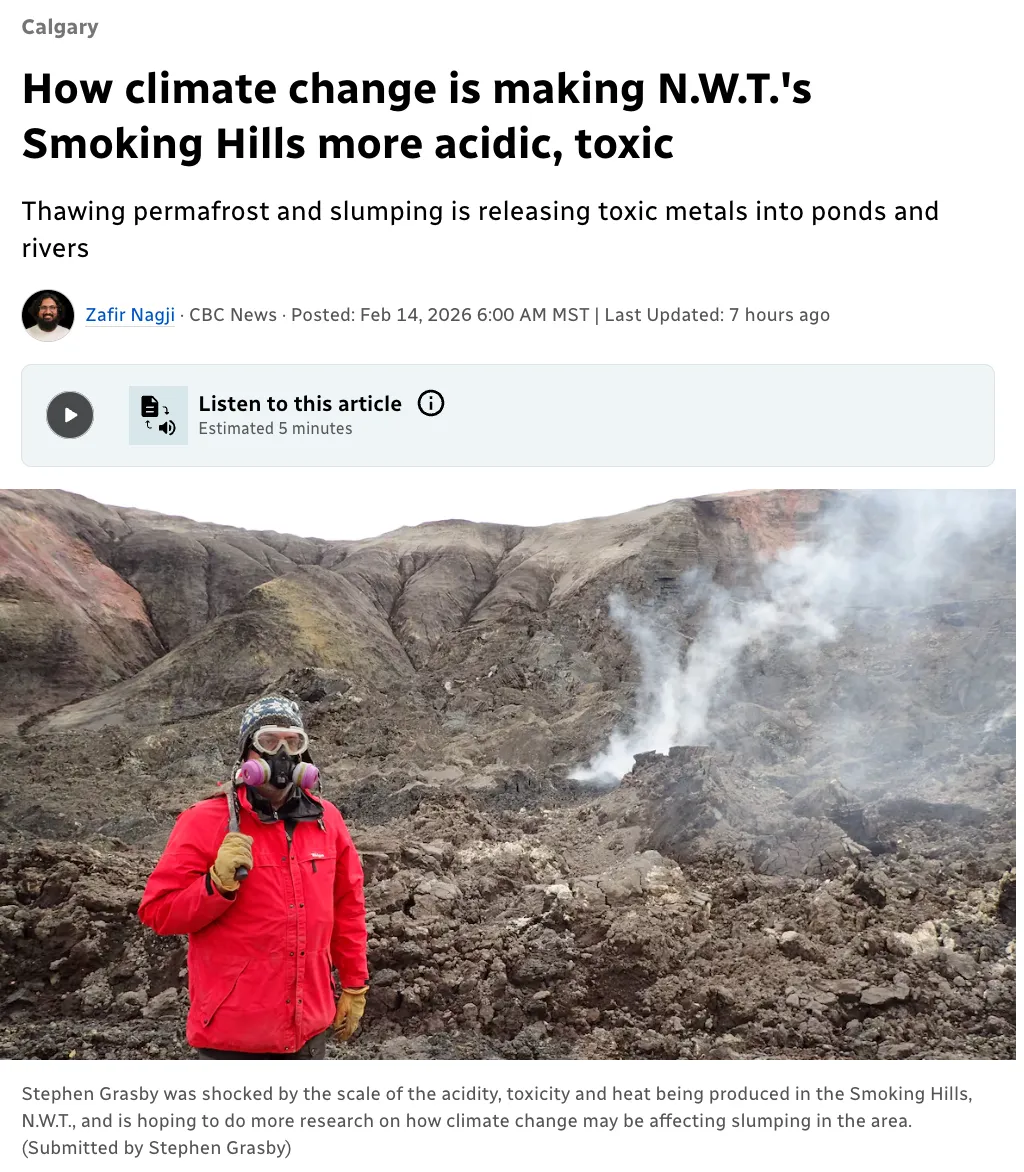Viewport: 1024px width, 1172px height.
Task: Click the Stephen Grasby photo caption
Action: tap(497, 1107)
